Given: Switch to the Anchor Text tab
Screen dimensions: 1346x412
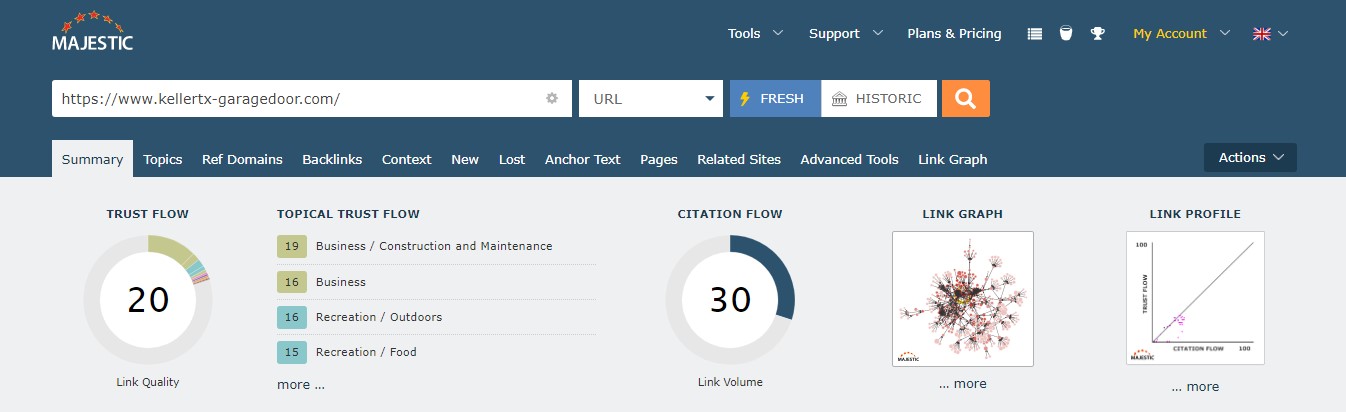Looking at the screenshot, I should (582, 159).
